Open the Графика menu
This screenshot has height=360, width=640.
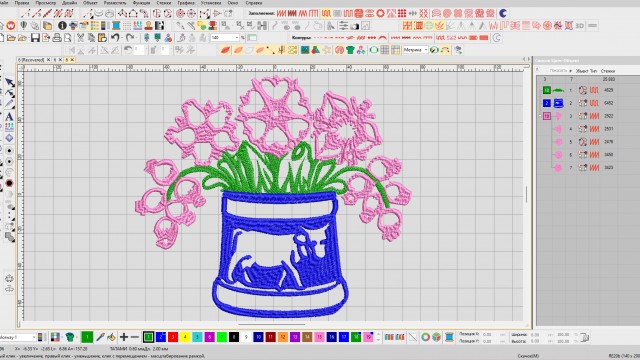pos(186,3)
